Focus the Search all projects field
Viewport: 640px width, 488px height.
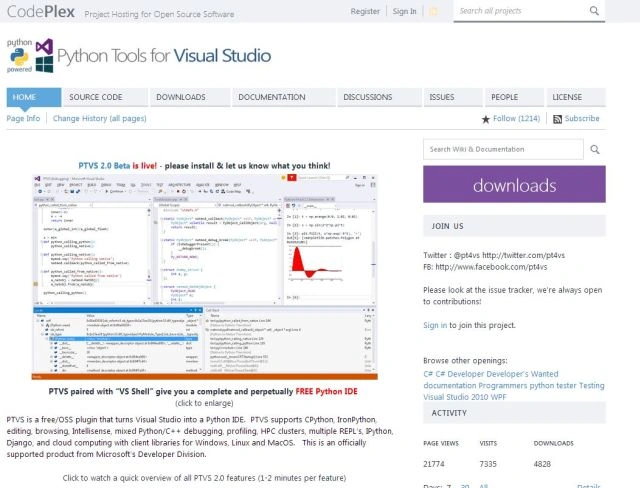point(520,11)
